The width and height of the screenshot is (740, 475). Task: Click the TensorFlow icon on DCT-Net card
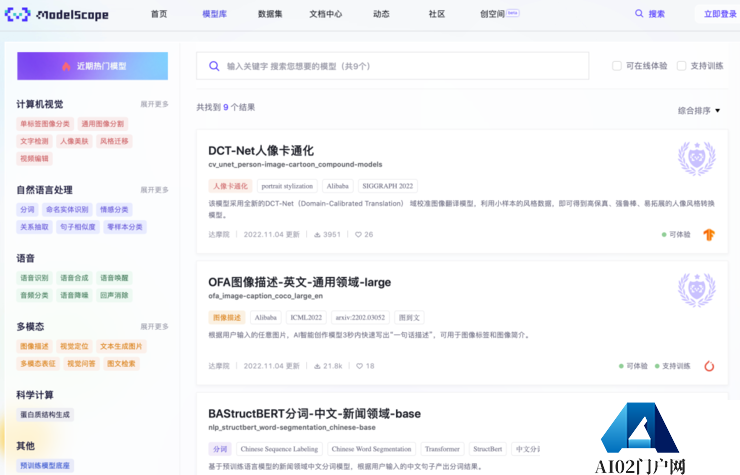tap(709, 235)
